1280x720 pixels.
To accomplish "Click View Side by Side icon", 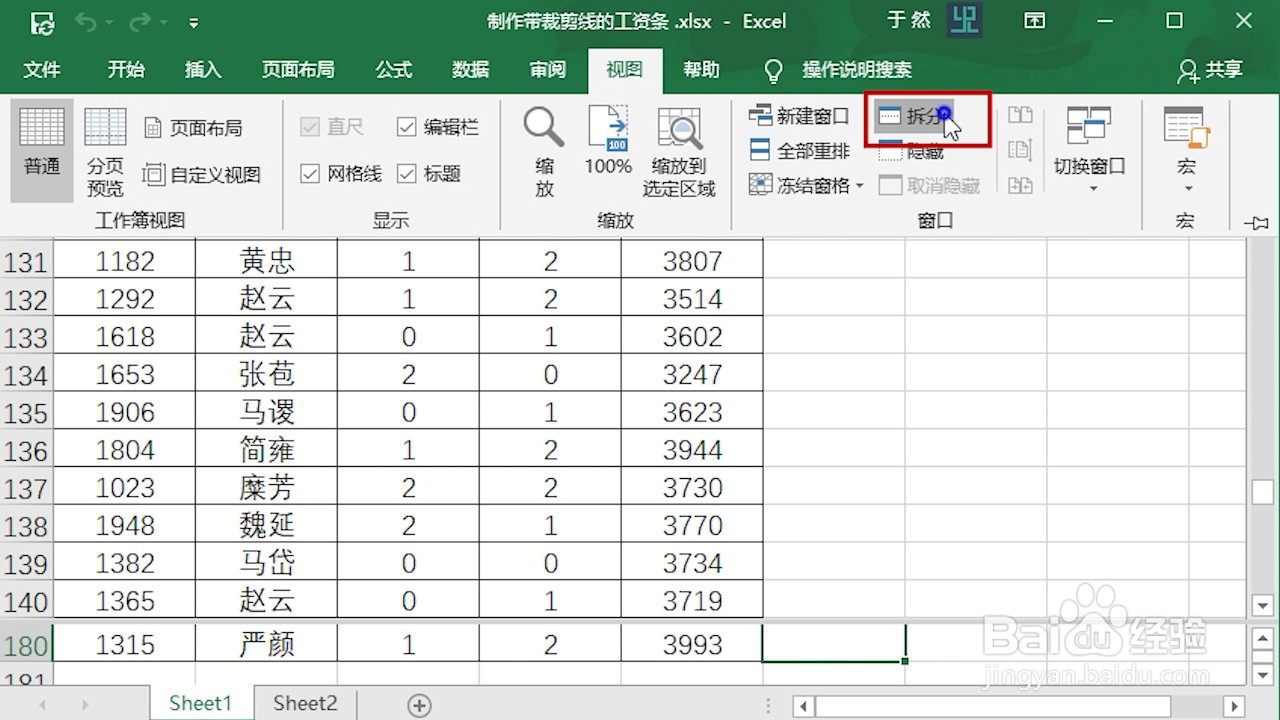I will click(1020, 116).
